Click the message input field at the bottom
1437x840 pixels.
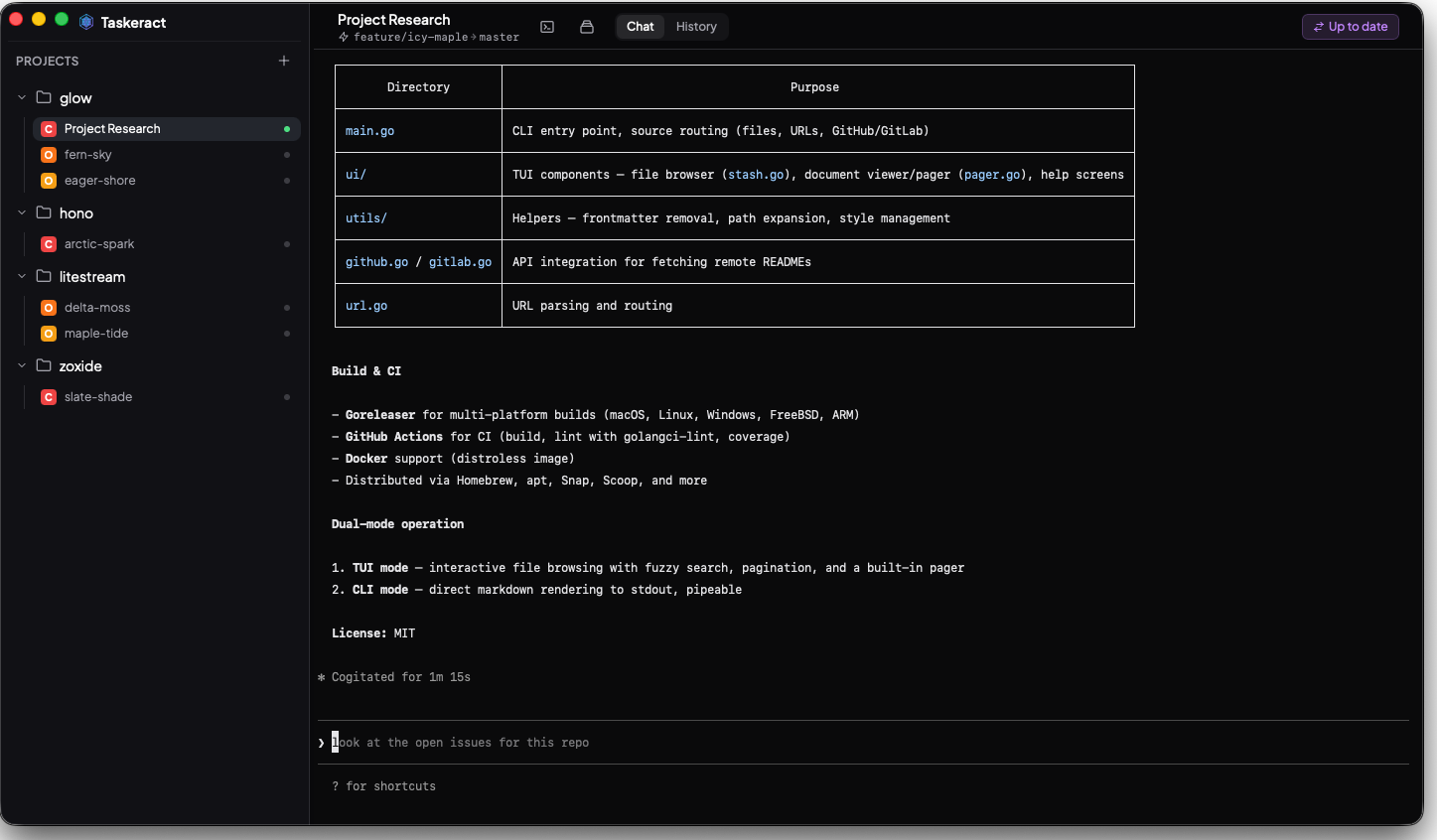coord(695,742)
